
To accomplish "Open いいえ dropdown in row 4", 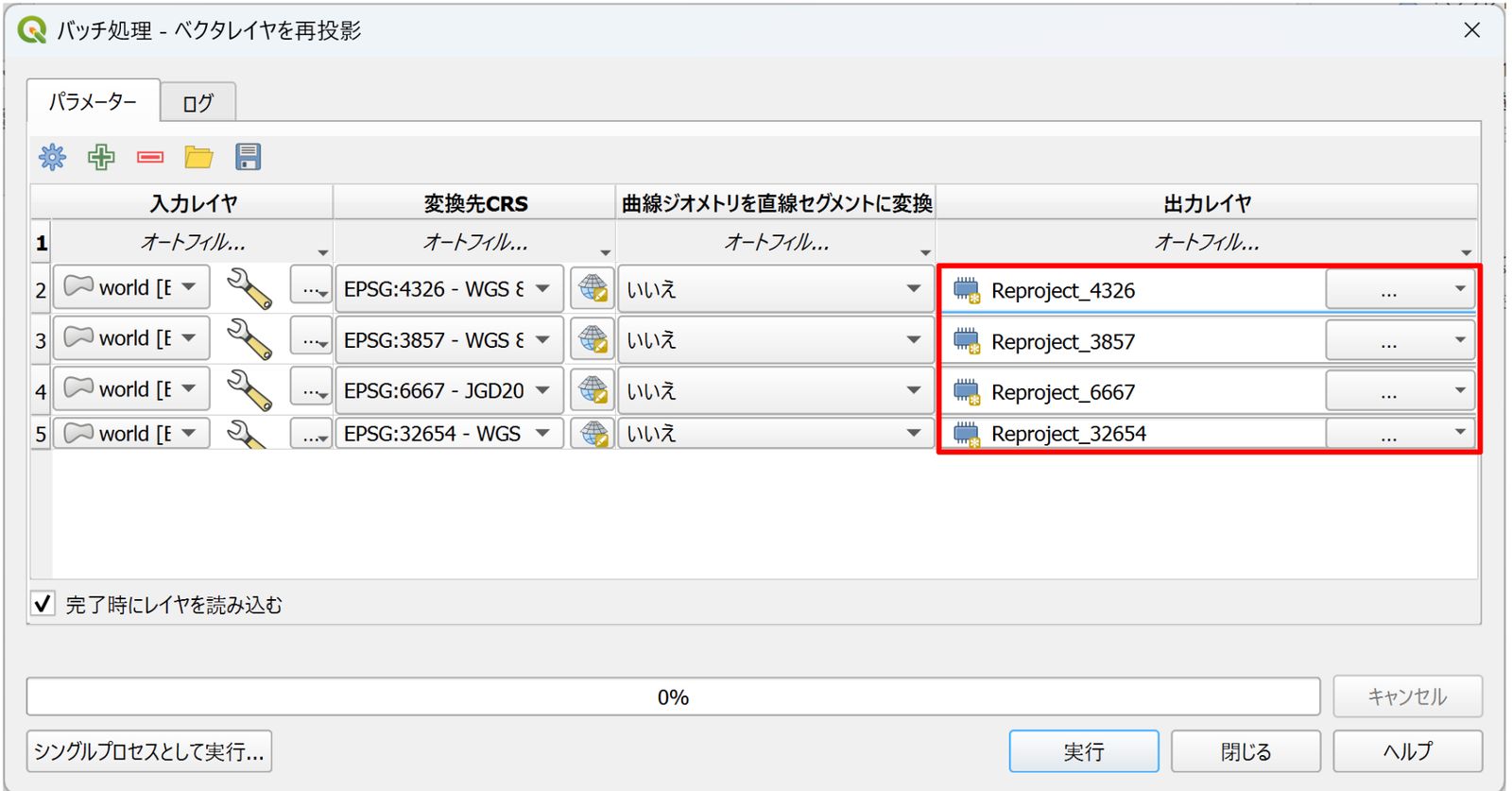I will 775,390.
